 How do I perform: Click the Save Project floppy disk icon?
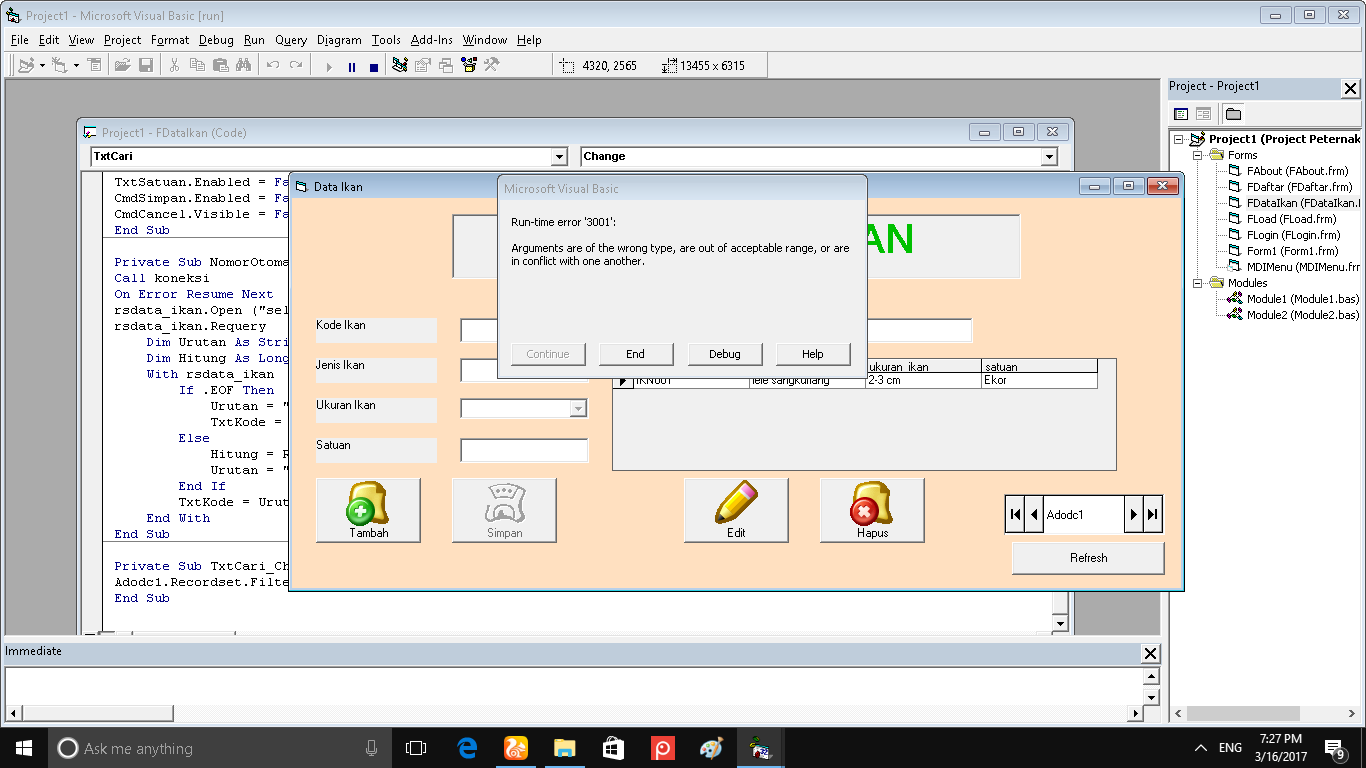click(x=146, y=66)
